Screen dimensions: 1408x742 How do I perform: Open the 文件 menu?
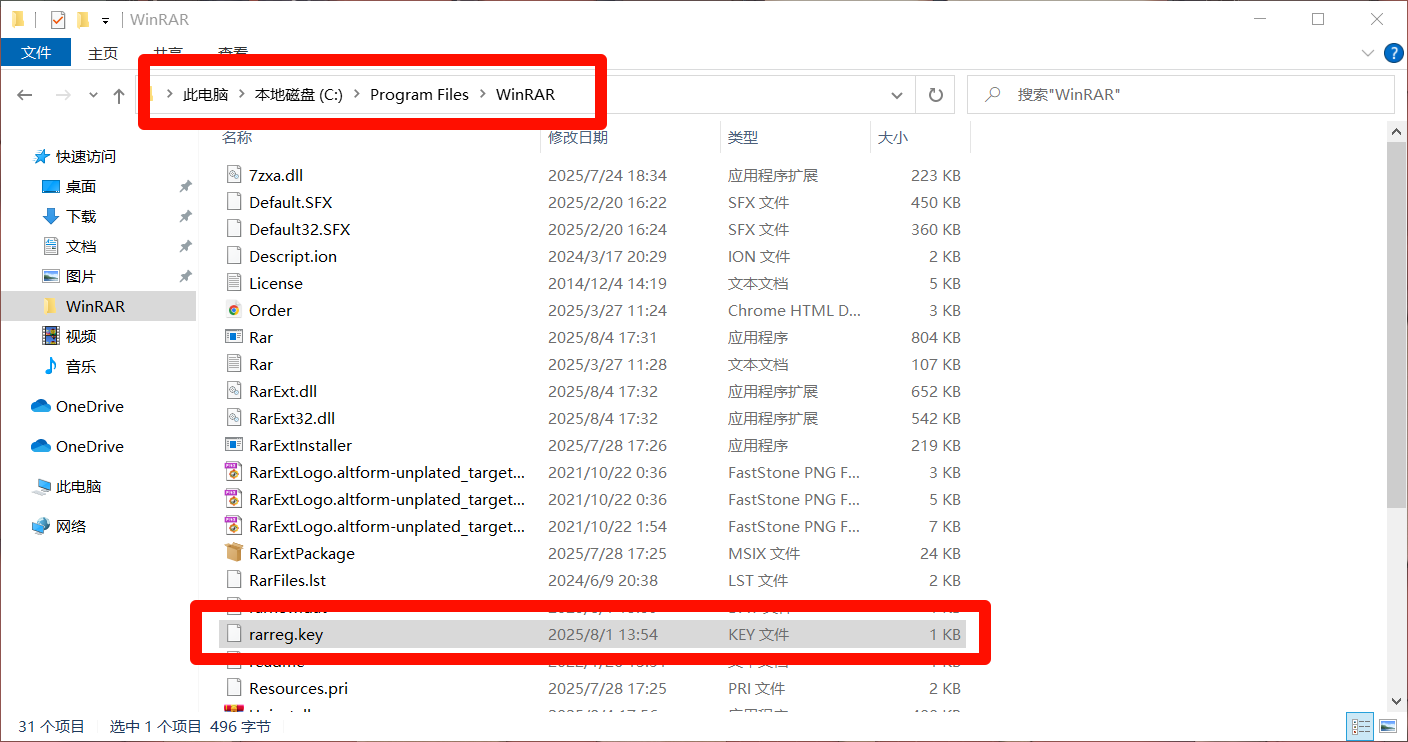pos(36,53)
